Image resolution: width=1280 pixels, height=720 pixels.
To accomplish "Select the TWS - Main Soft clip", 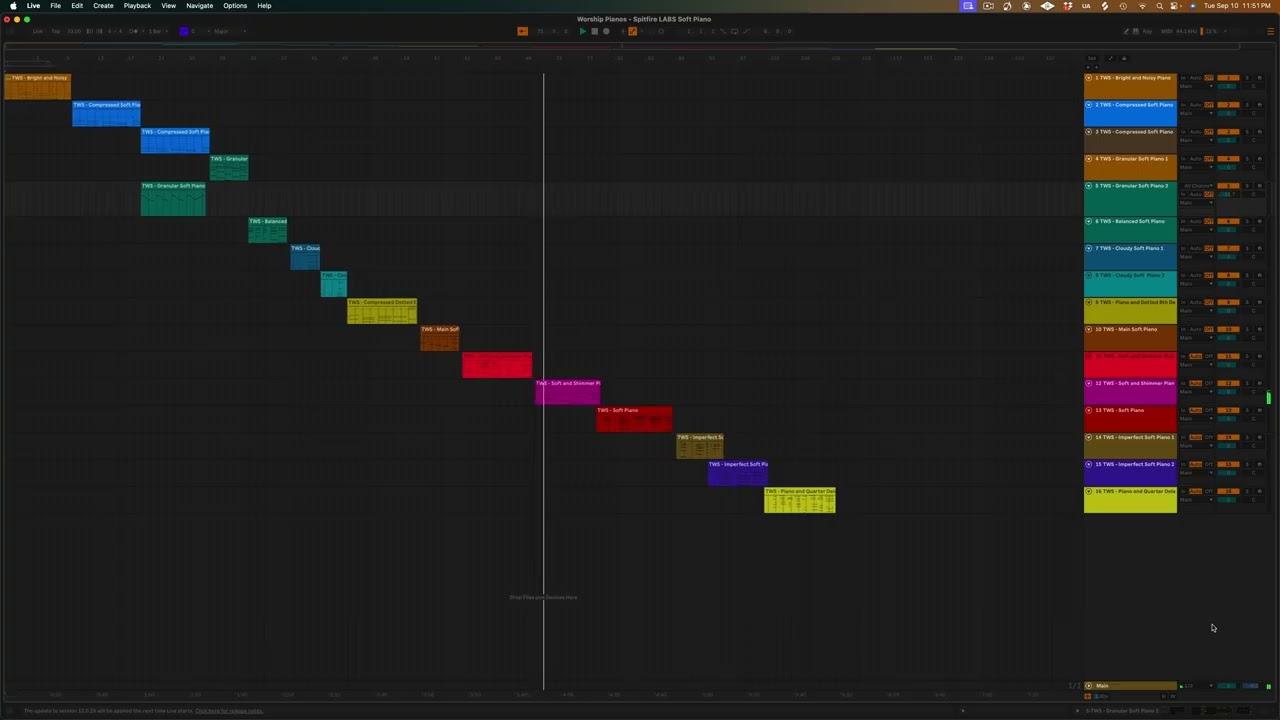I will click(440, 339).
